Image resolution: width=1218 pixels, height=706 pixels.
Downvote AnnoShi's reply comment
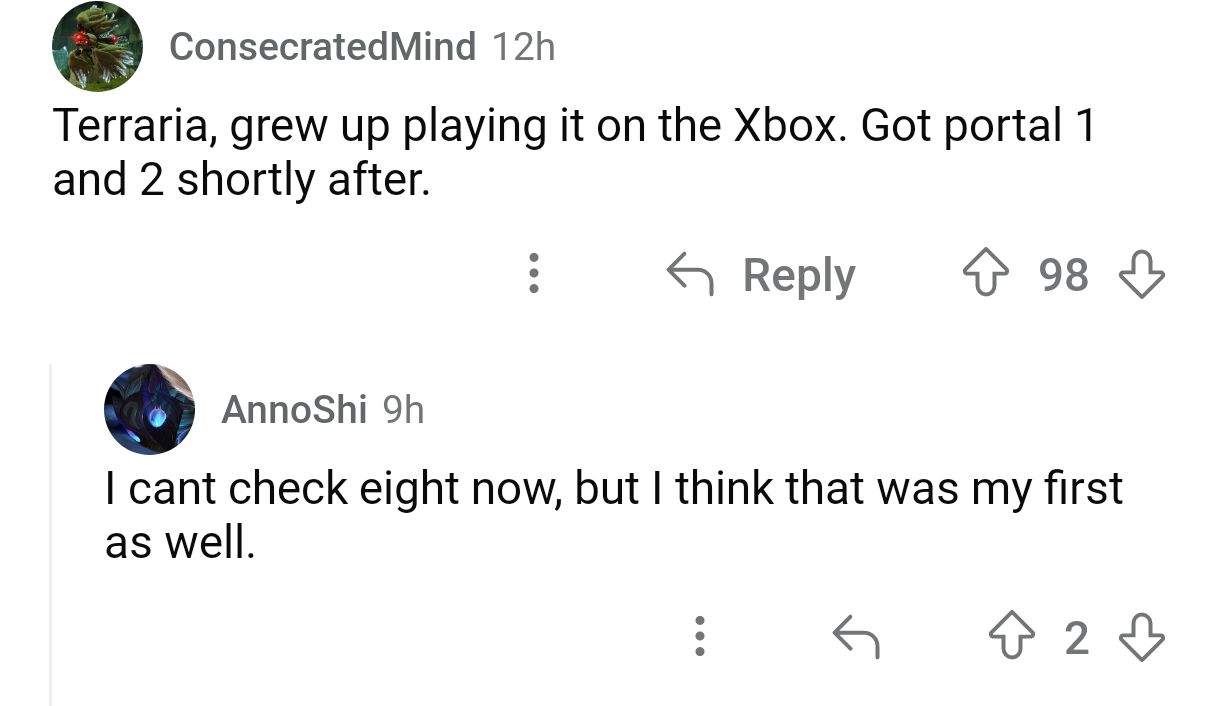coord(1142,637)
